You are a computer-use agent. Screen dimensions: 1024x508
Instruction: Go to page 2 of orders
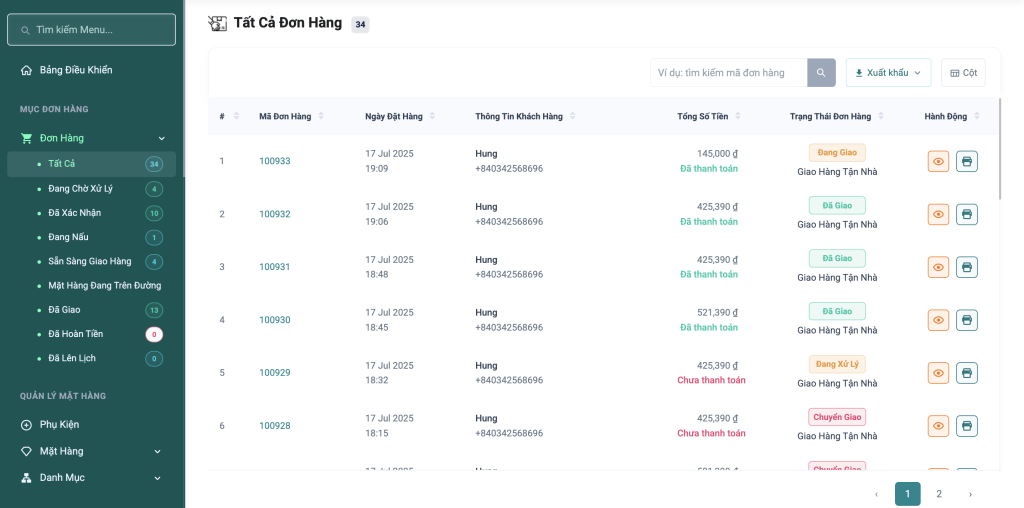pyautogui.click(x=938, y=494)
